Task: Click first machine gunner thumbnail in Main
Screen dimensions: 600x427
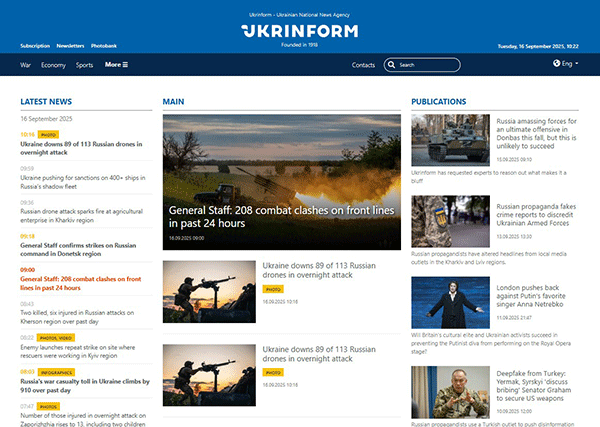Action: [x=209, y=292]
